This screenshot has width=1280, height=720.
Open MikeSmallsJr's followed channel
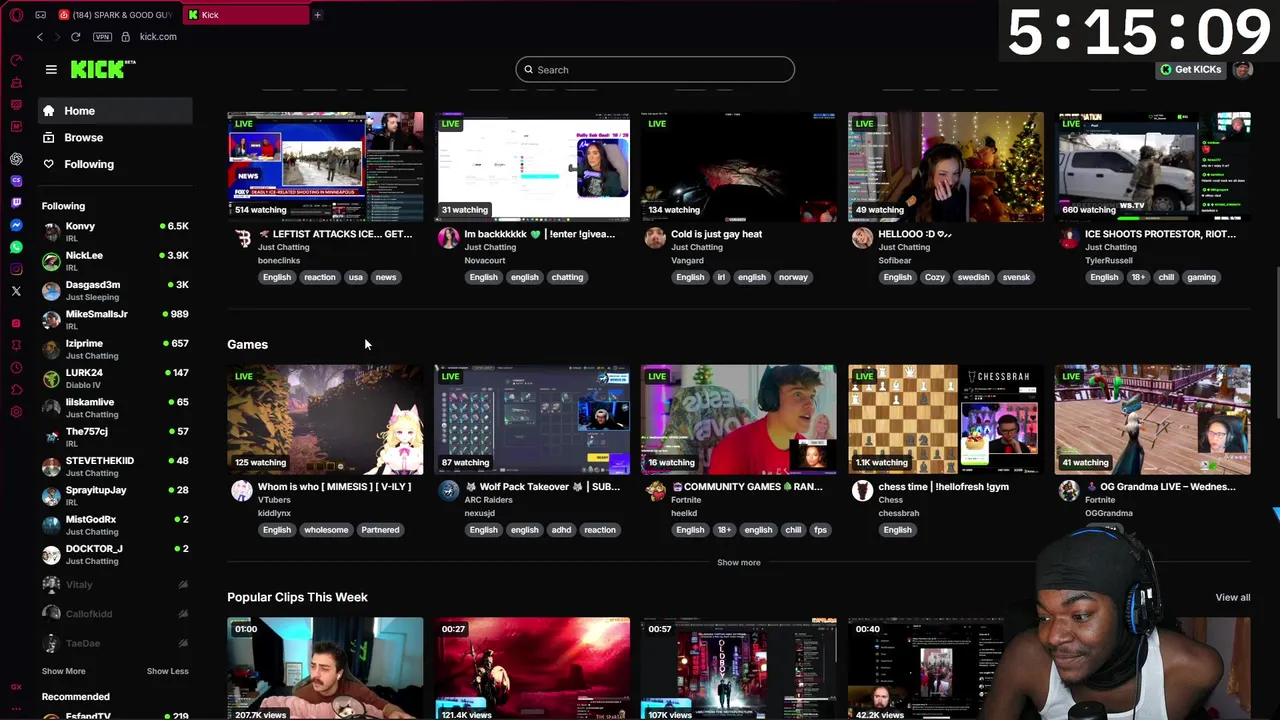tap(115, 320)
